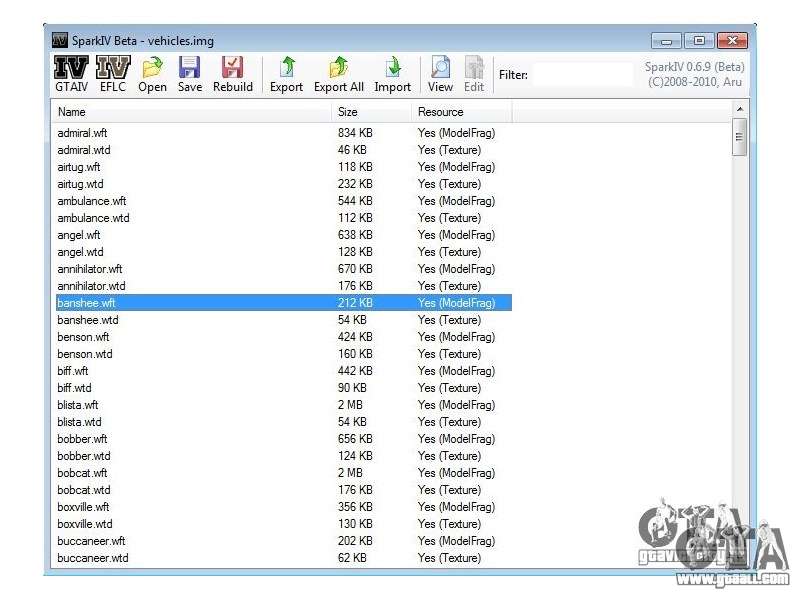Viewport: 800px width, 600px height.
Task: Rebuild the vehicles.img archive
Action: pyautogui.click(x=233, y=74)
